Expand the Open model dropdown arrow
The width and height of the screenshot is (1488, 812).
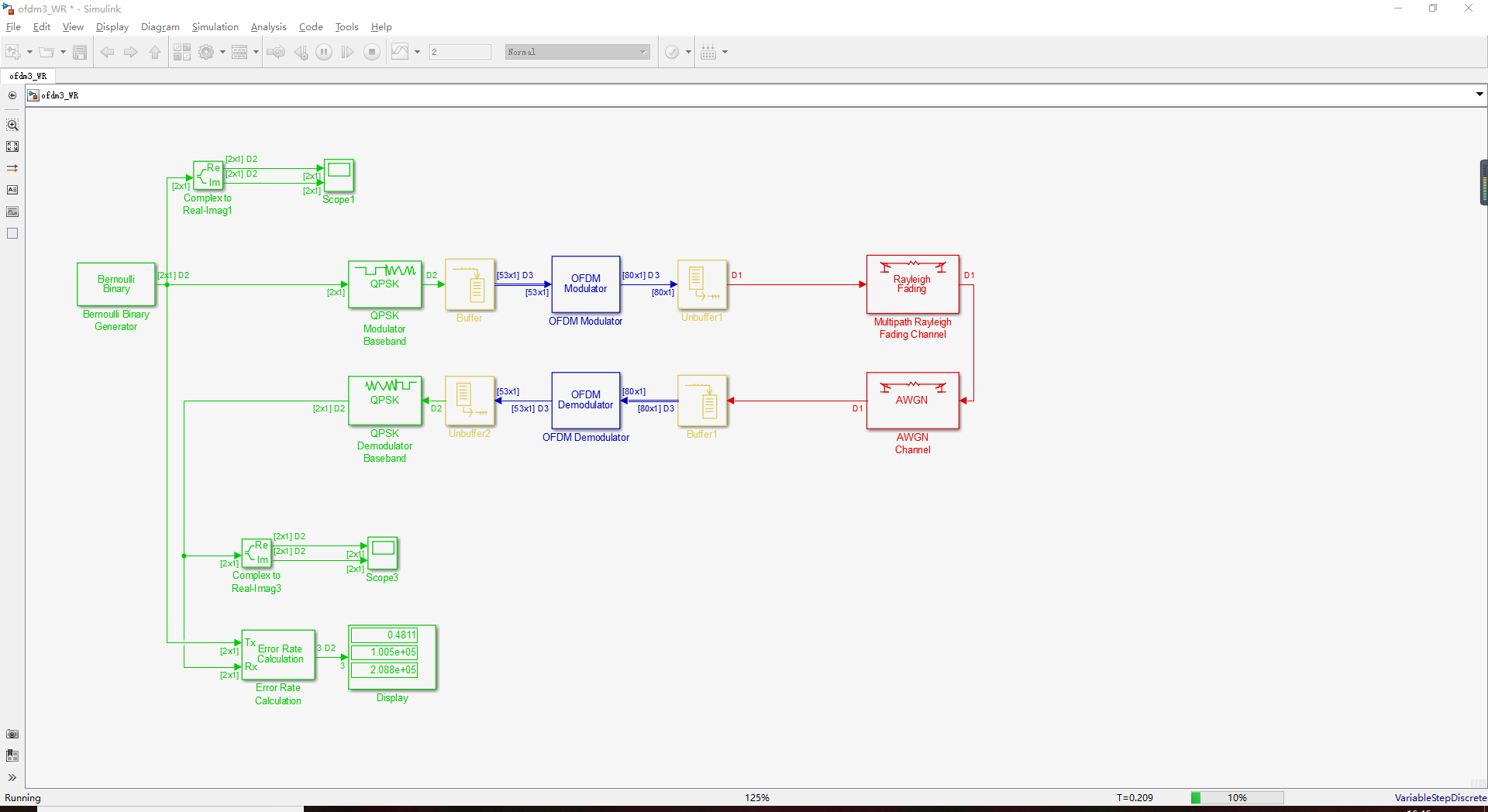(x=63, y=52)
